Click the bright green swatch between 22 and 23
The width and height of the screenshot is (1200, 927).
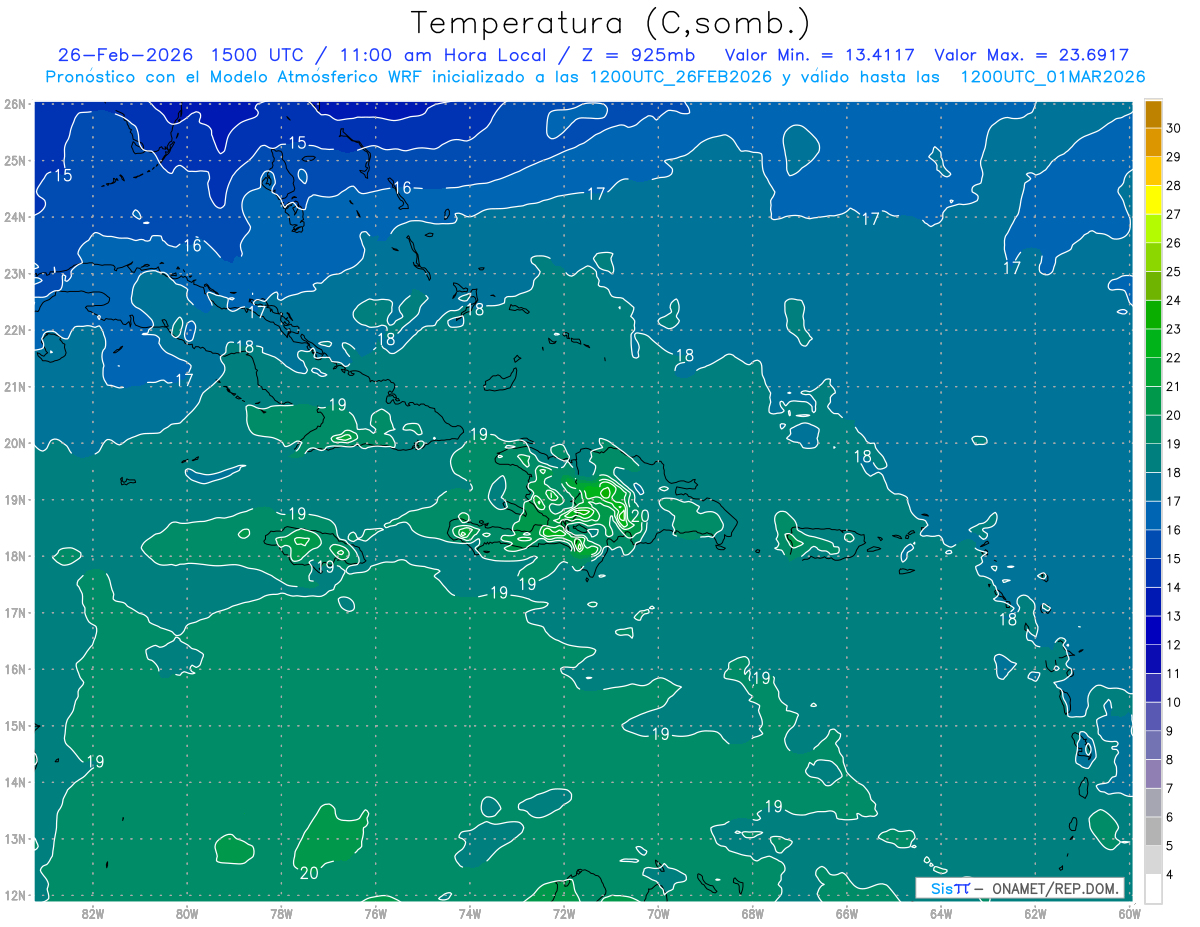[1153, 343]
